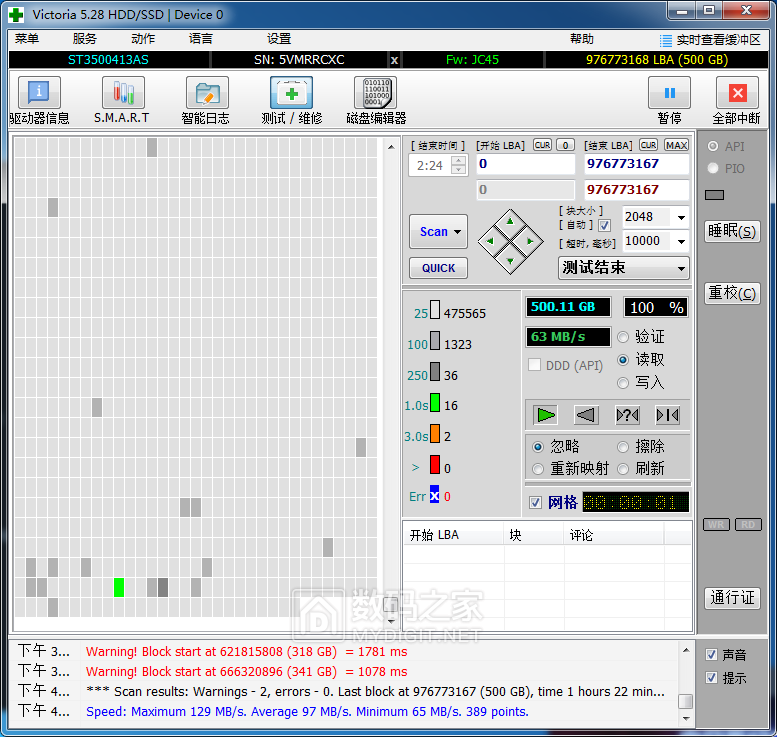
Task: Toggle the hints (提示) checkbox
Action: click(x=712, y=678)
